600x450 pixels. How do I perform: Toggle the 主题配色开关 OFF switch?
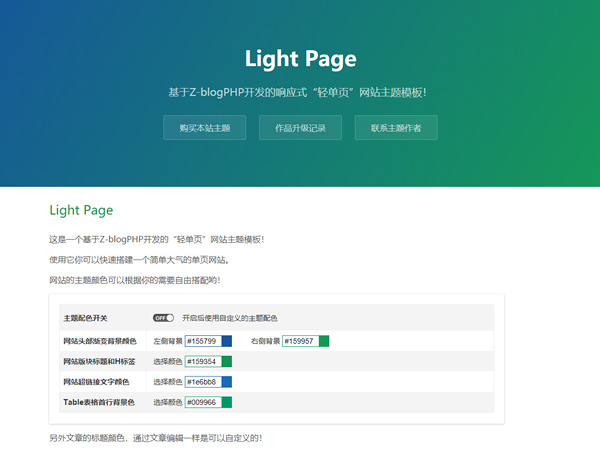[x=163, y=318]
